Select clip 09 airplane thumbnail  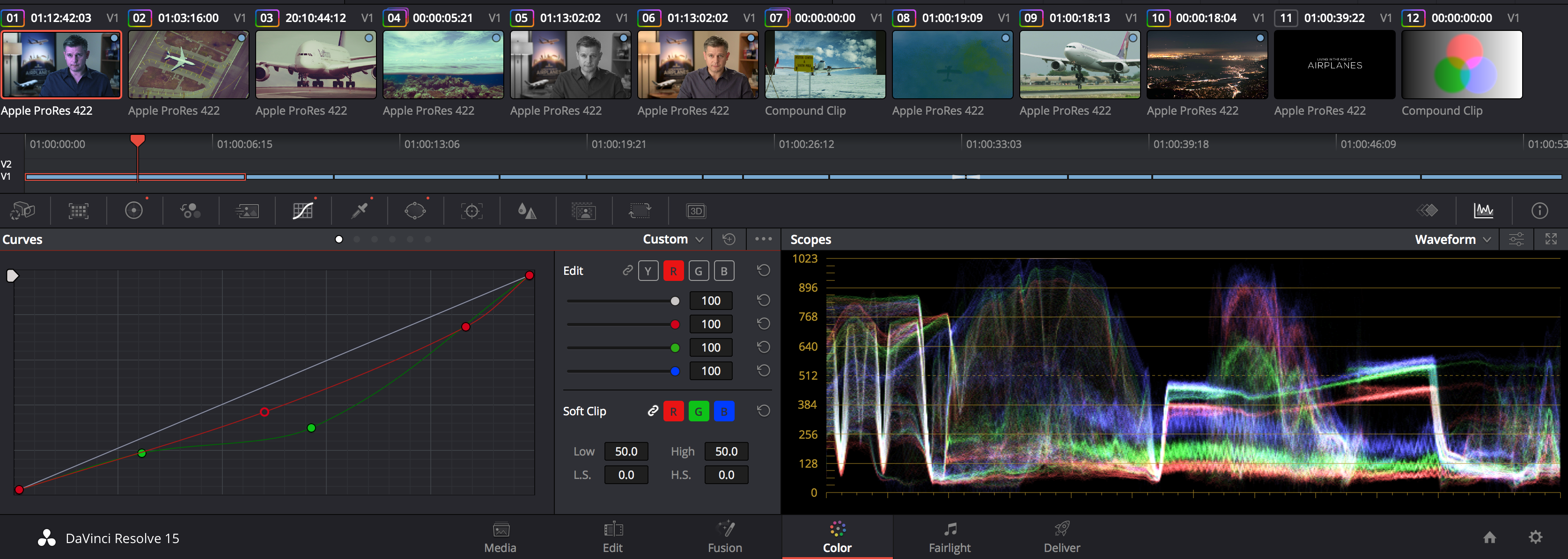pyautogui.click(x=1079, y=65)
